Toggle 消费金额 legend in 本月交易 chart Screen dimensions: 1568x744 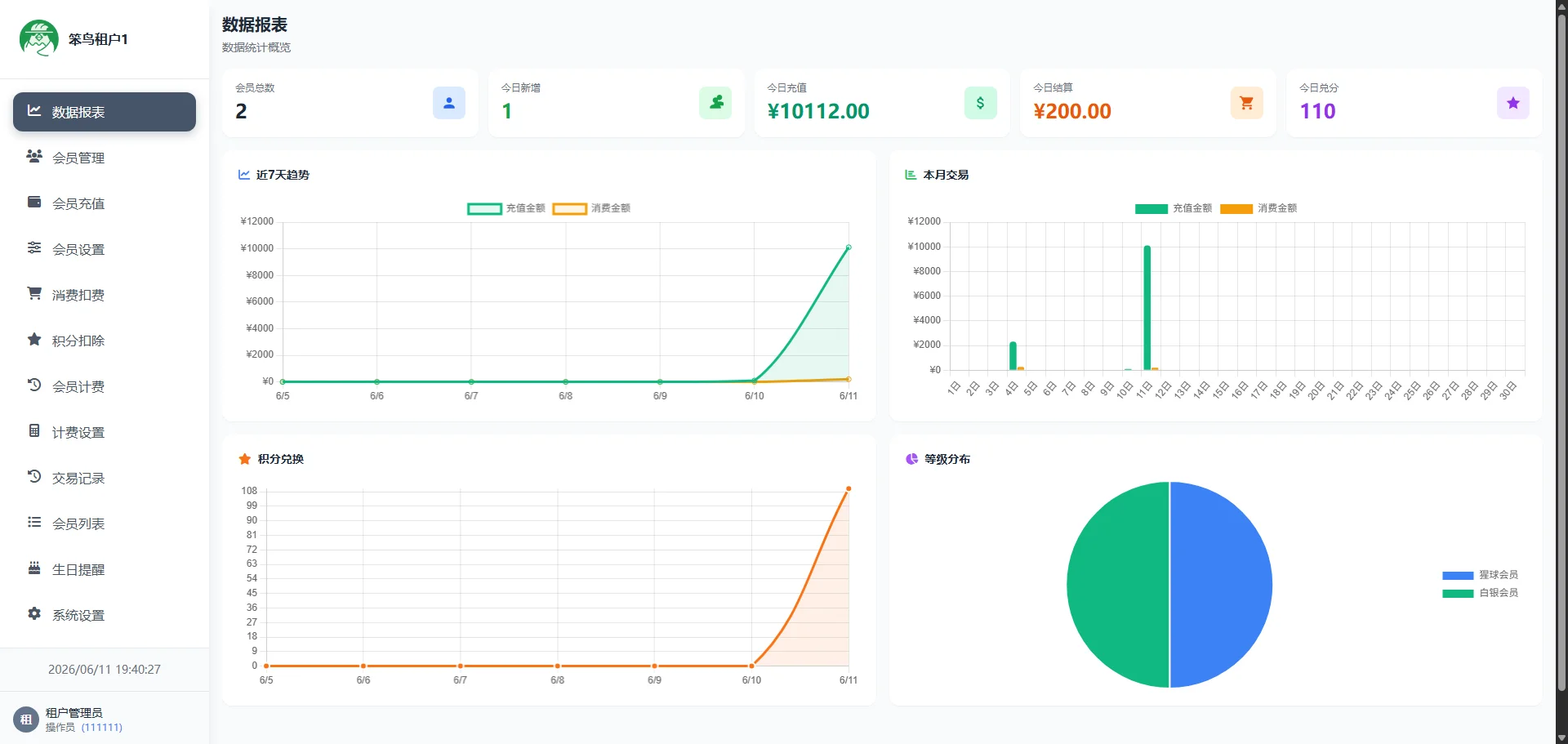(1258, 208)
